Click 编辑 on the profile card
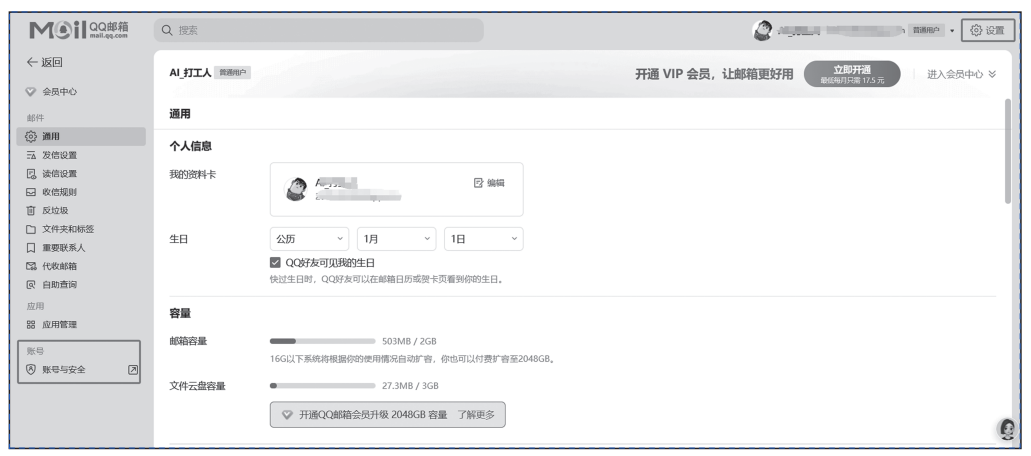Screen dimensions: 1031x456 tap(496, 183)
